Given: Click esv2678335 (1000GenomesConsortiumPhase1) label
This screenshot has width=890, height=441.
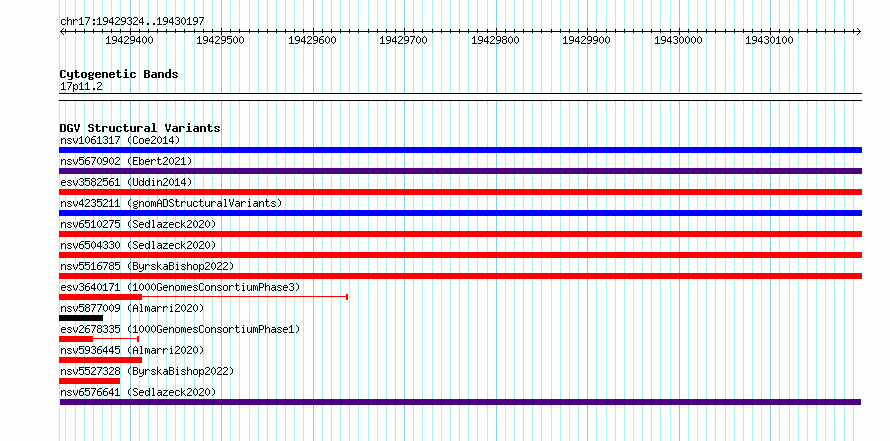Looking at the screenshot, I should [x=180, y=329].
